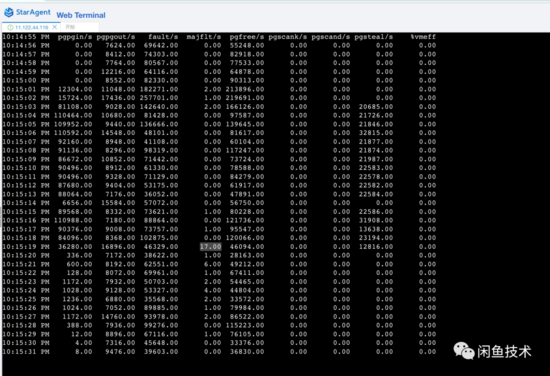The width and height of the screenshot is (550, 376).
Task: Click the pgpgout/s value 16896.00
Action: [118, 247]
